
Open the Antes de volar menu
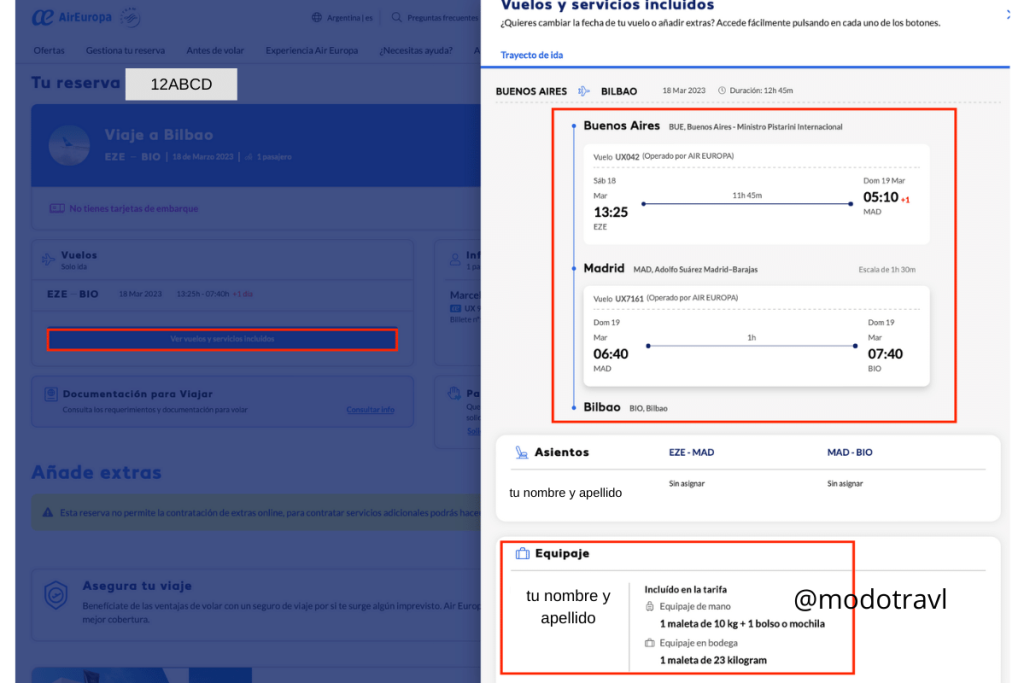(215, 51)
